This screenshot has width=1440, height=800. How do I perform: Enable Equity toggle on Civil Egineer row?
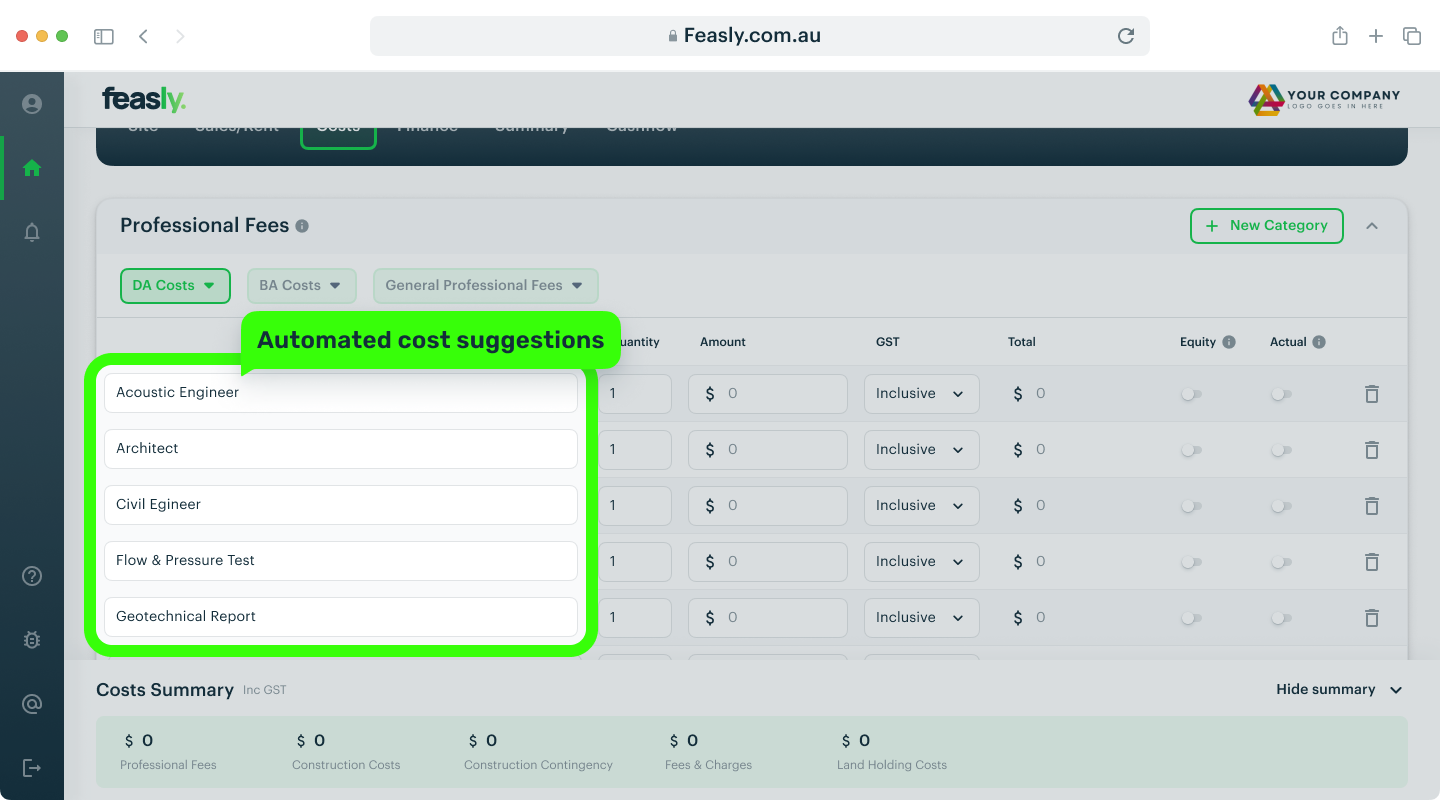1191,506
